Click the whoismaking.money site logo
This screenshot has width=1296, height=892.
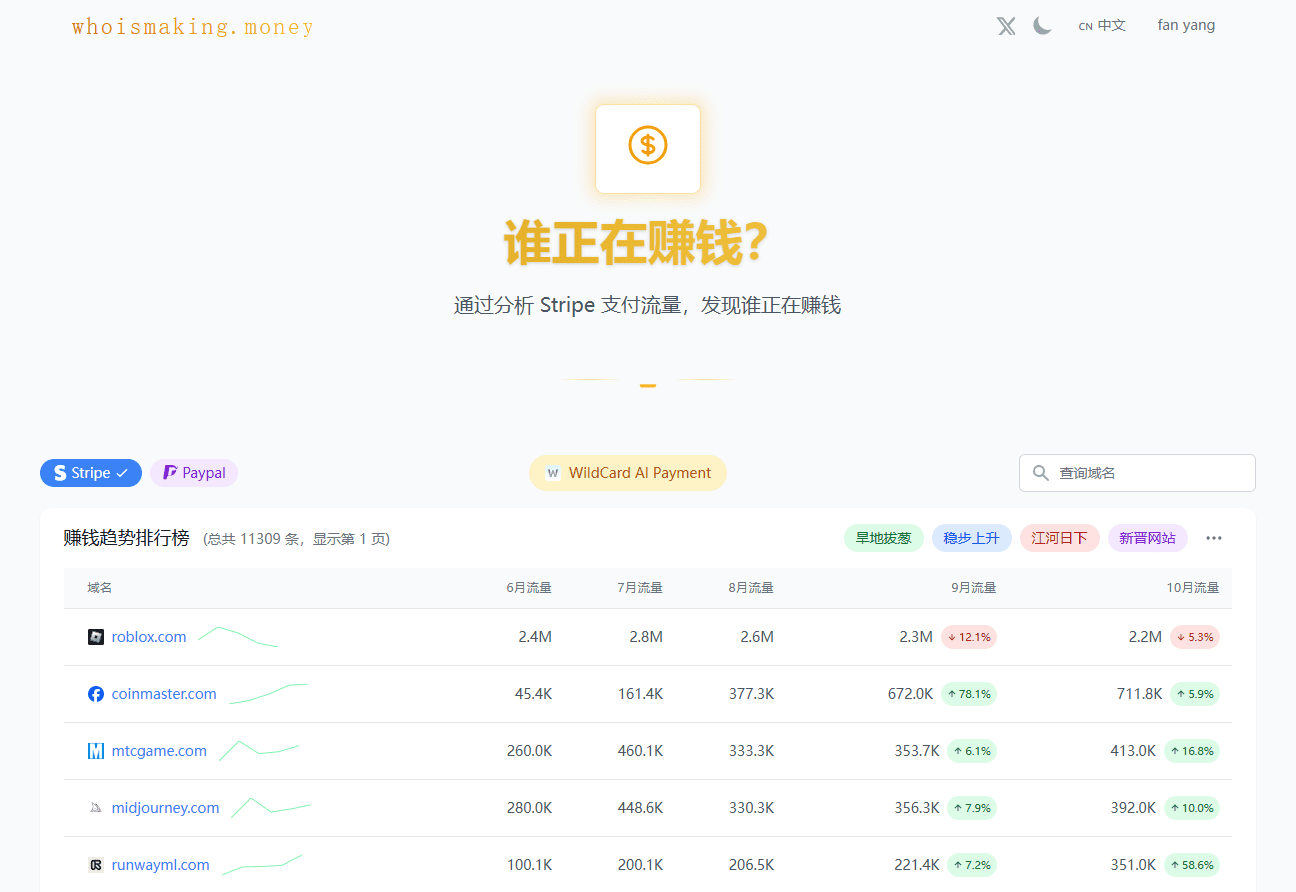(x=192, y=27)
